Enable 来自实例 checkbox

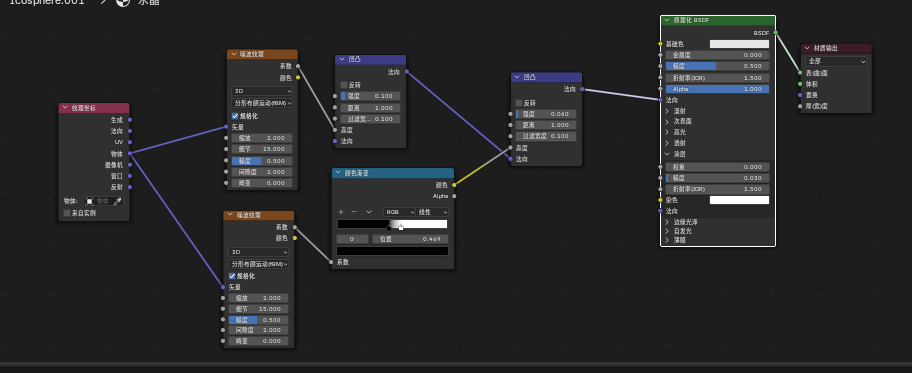[x=67, y=213]
